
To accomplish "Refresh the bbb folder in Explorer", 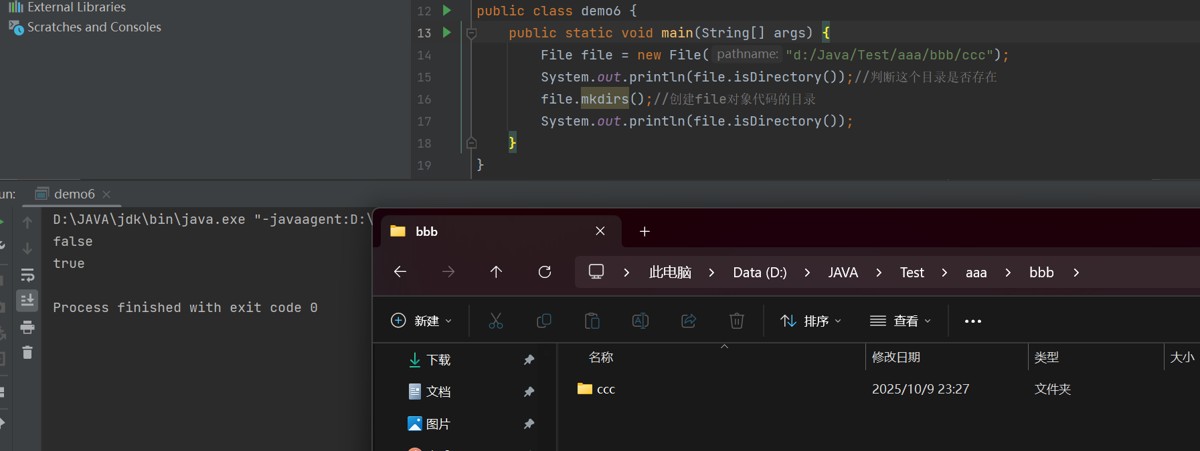I will pyautogui.click(x=544, y=272).
